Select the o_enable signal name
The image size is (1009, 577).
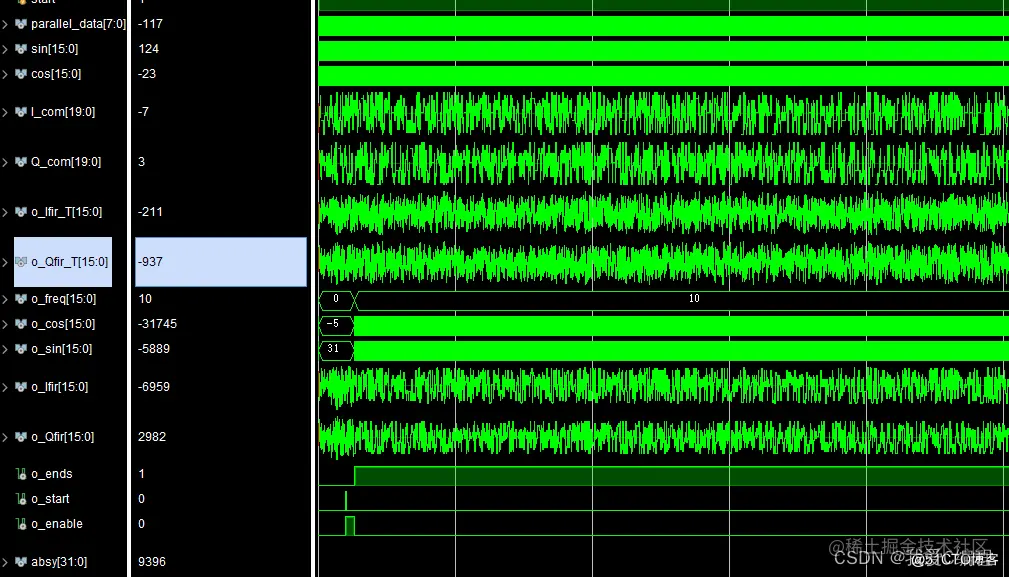click(57, 524)
